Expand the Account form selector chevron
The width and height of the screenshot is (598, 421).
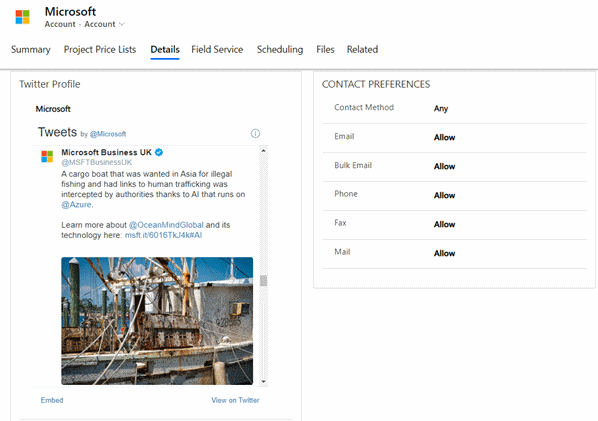pyautogui.click(x=122, y=24)
